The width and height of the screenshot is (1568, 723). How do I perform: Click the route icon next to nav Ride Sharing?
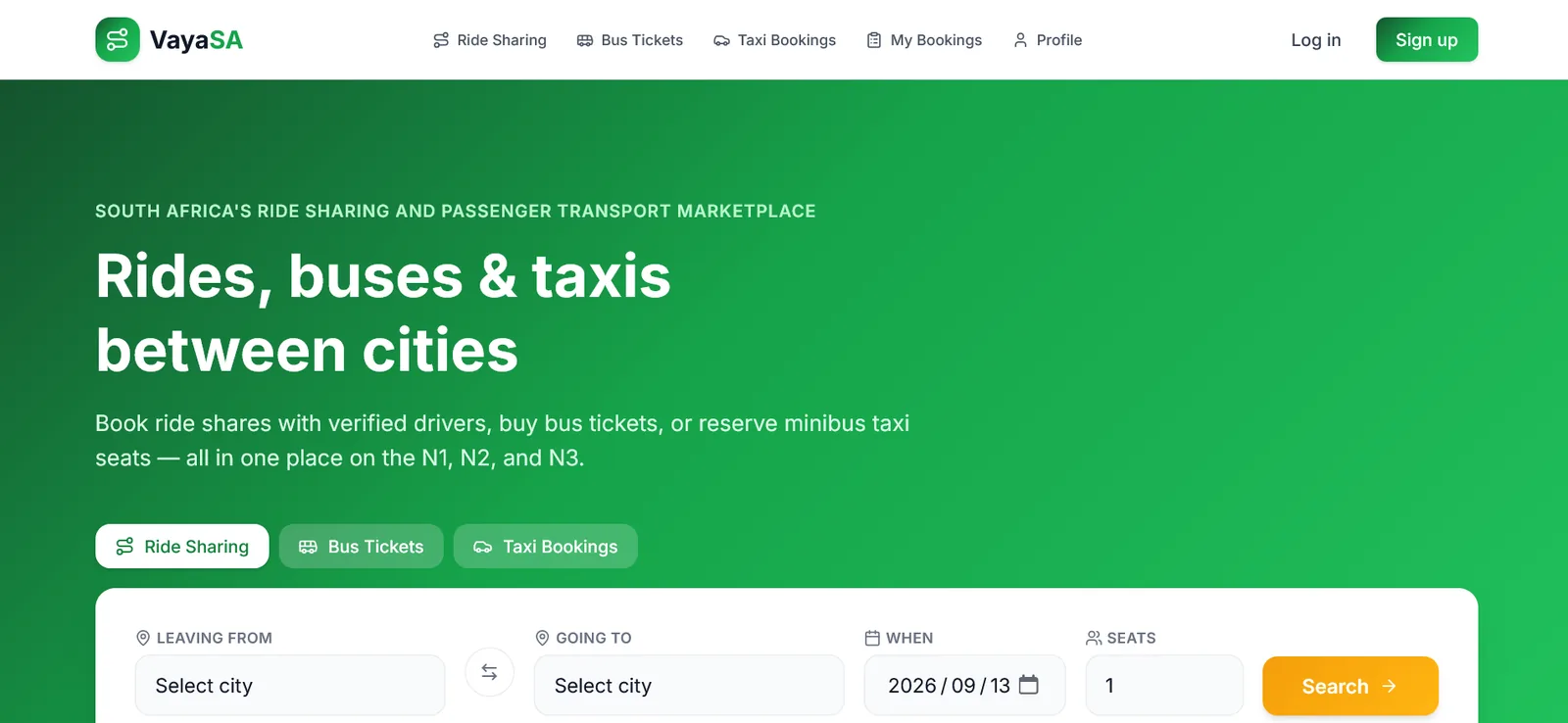[x=441, y=40]
